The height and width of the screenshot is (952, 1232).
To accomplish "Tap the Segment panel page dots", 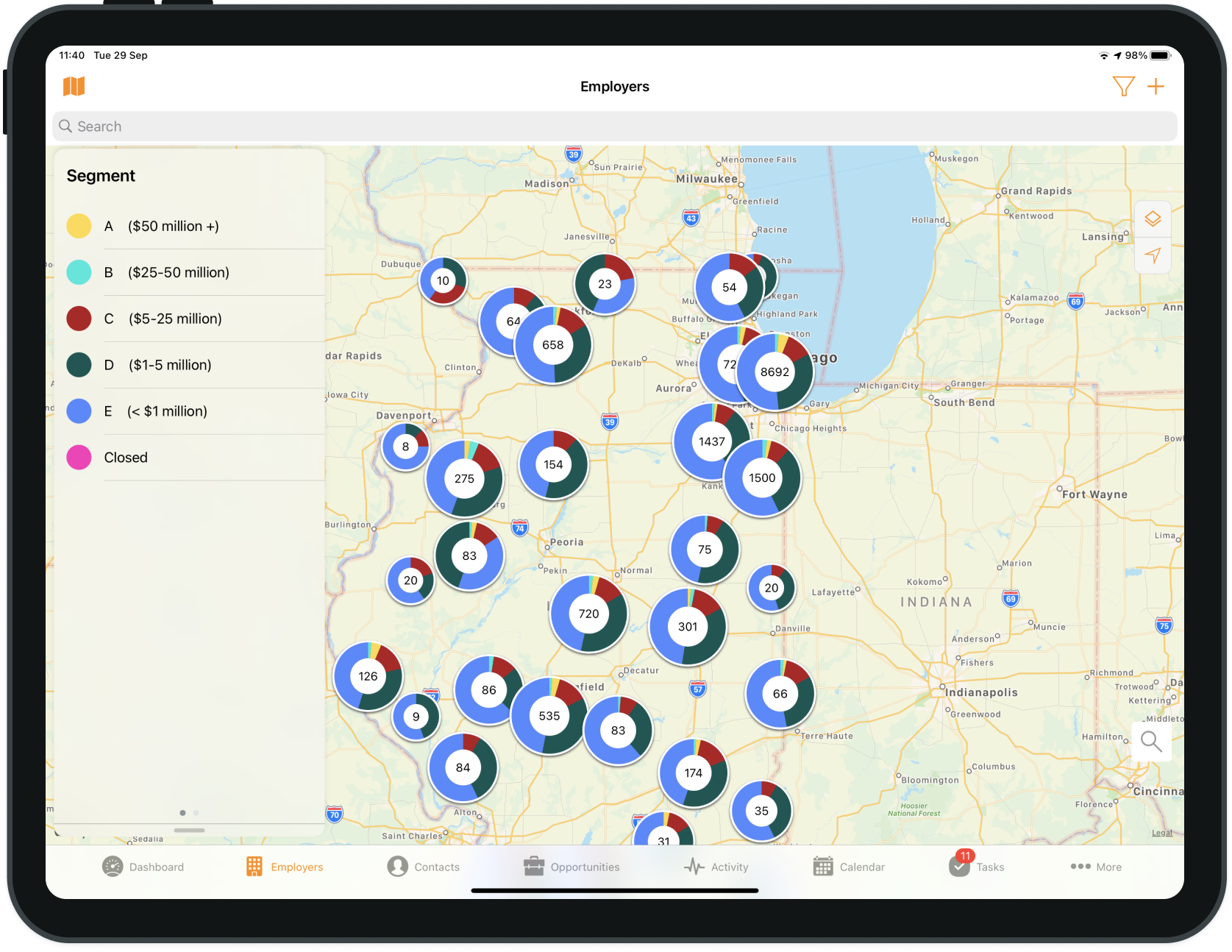I will point(189,813).
